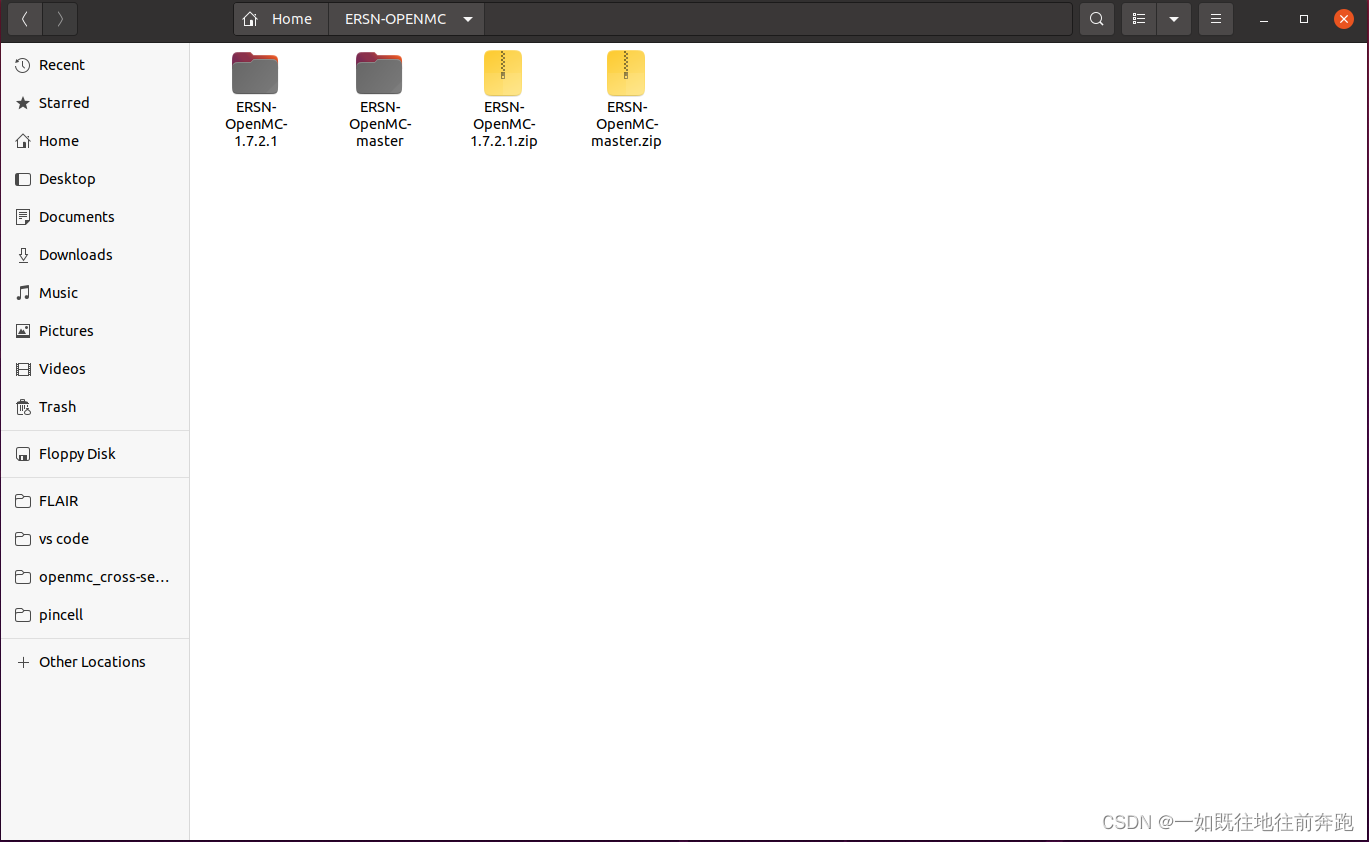Select the Music sidebar location
The image size is (1369, 842).
coord(58,292)
